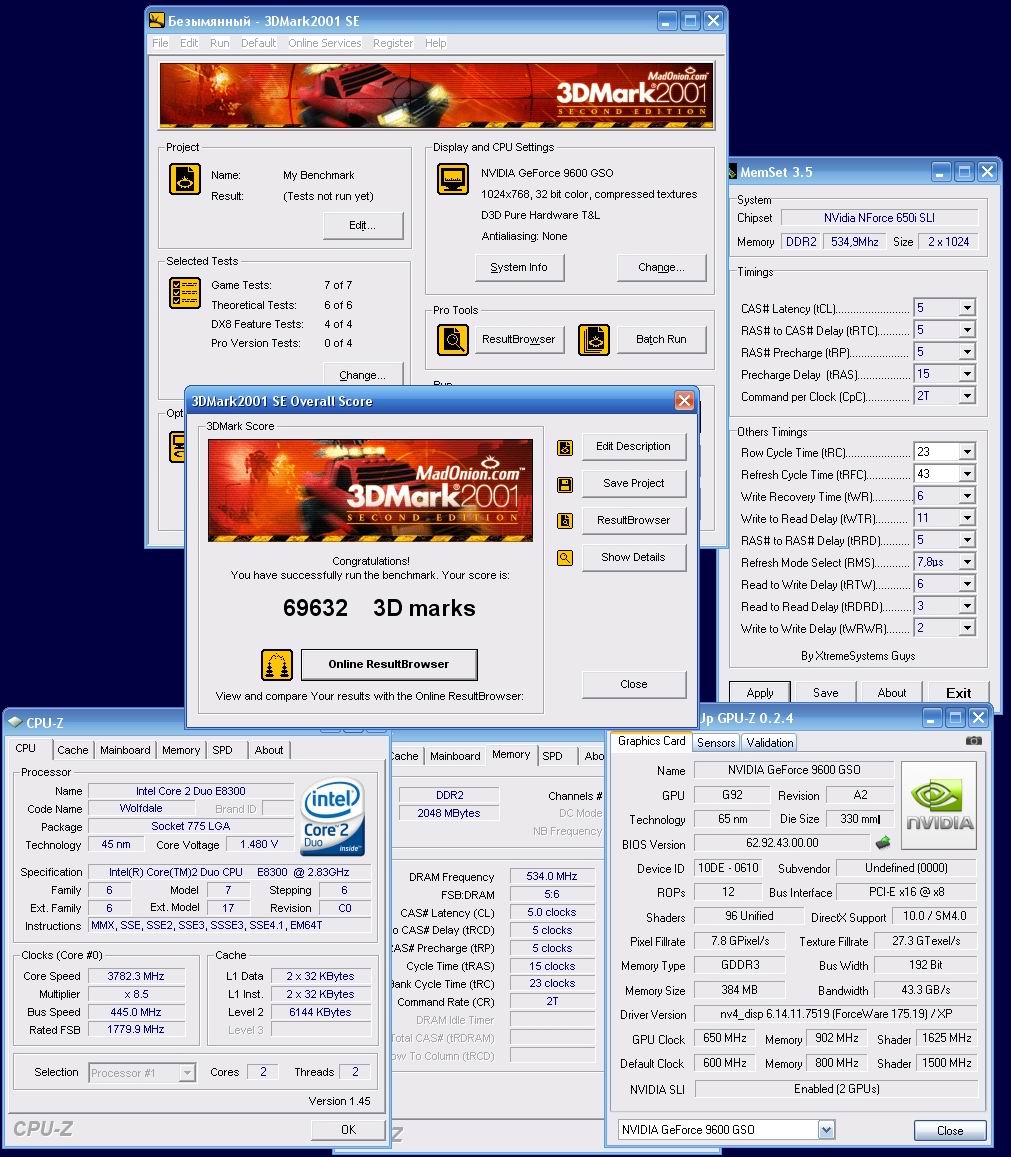Click the CPU-Z title bar icon
The width and height of the screenshot is (1011, 1157).
(x=15, y=722)
